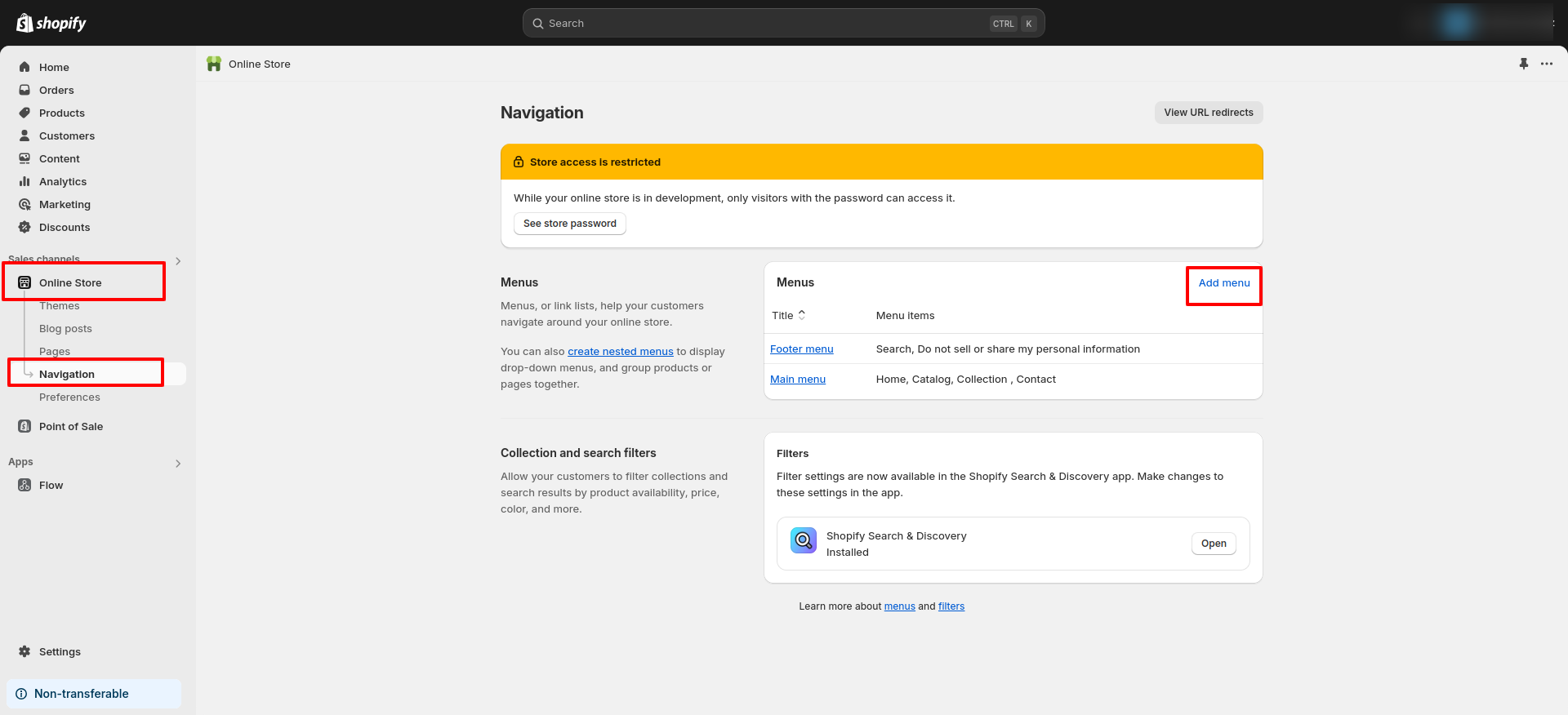Click the Non-transferable info icon
Screen dimensions: 1568x715
(x=21, y=694)
